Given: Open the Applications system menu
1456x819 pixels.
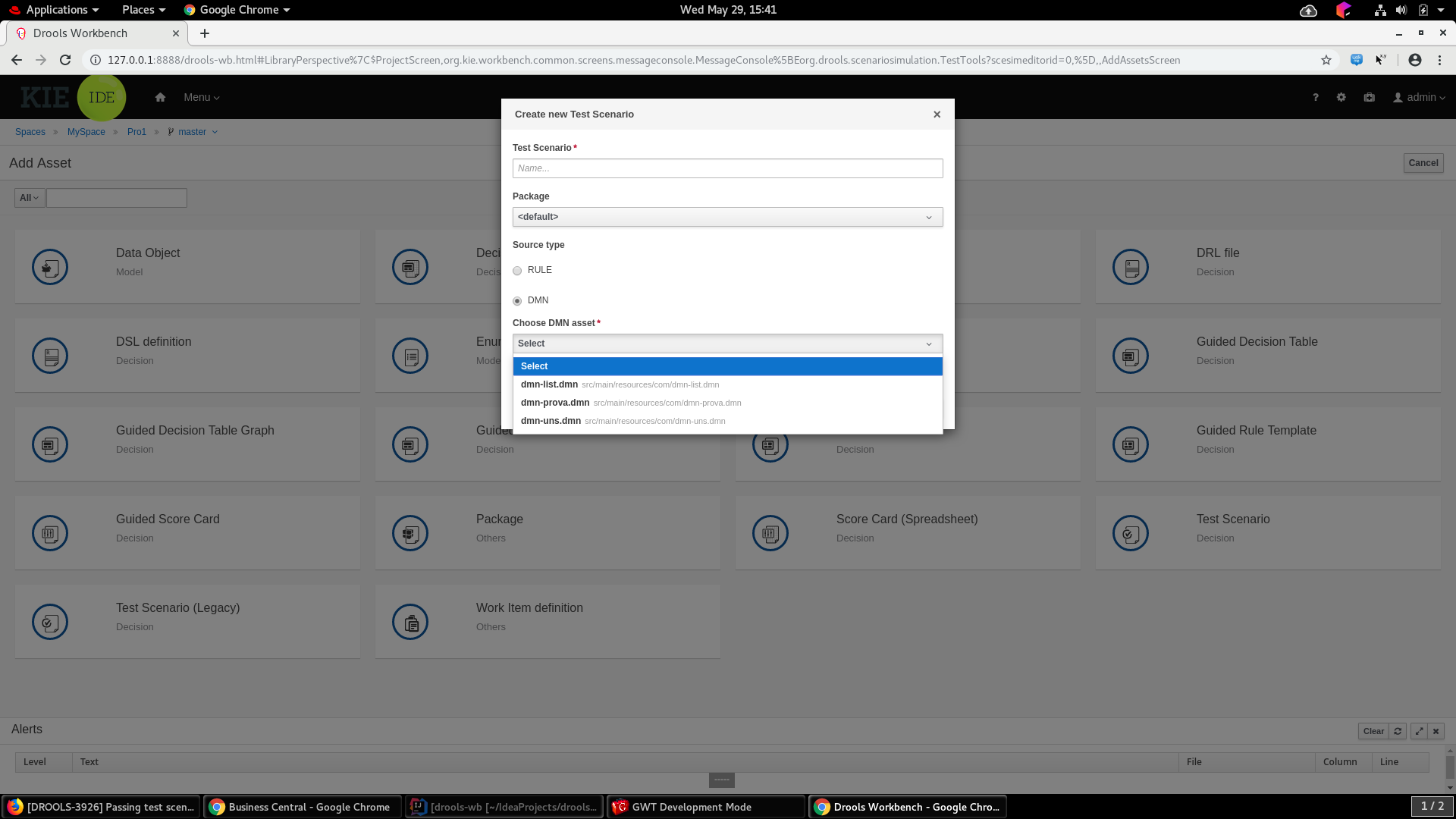Looking at the screenshot, I should tap(57, 10).
